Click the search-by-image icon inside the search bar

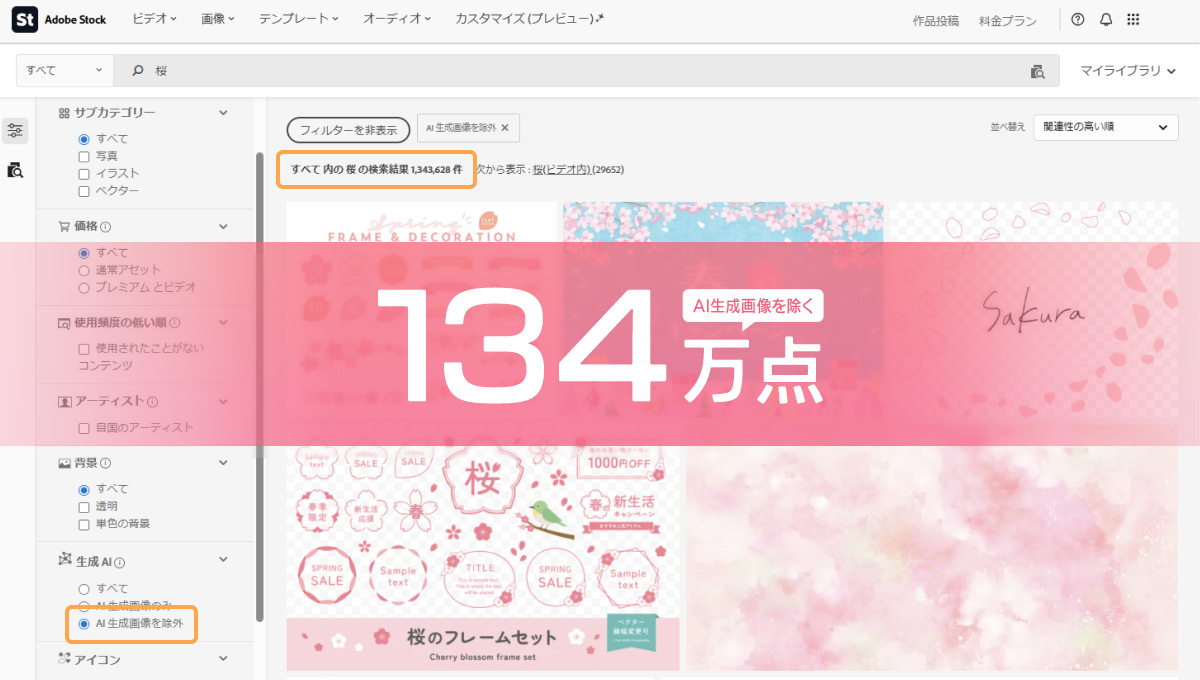(1037, 71)
